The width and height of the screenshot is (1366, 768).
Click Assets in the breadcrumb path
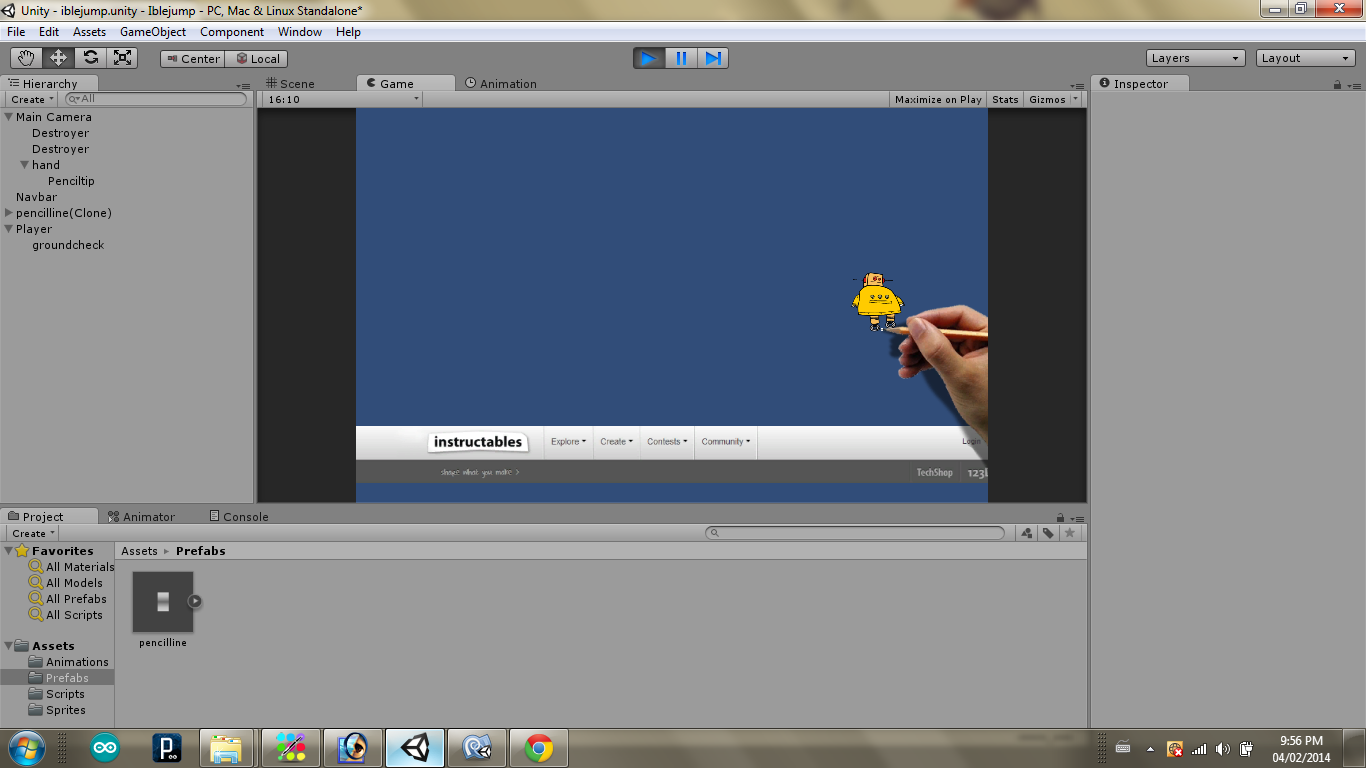(139, 550)
